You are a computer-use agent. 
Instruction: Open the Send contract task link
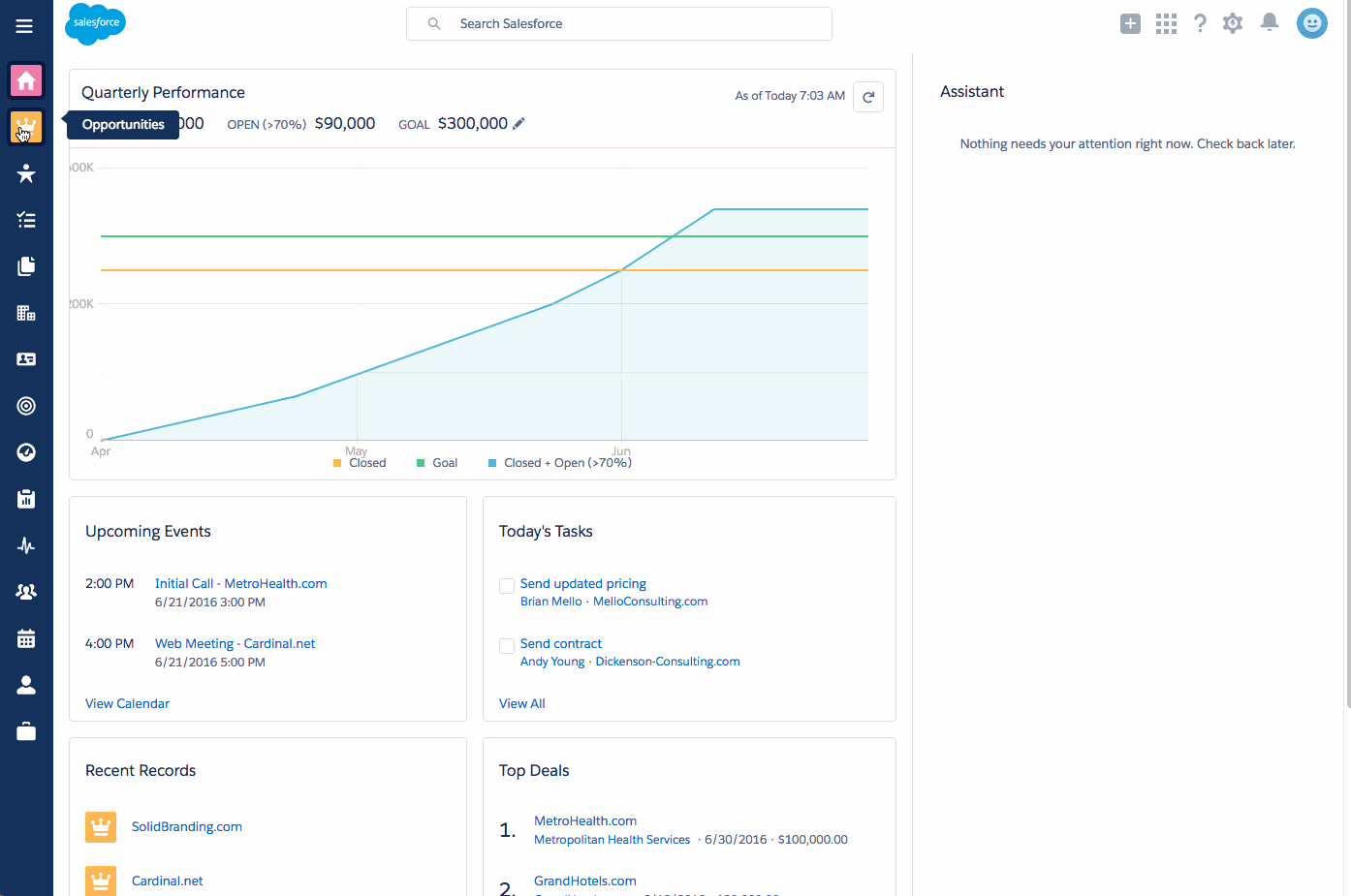[x=561, y=643]
